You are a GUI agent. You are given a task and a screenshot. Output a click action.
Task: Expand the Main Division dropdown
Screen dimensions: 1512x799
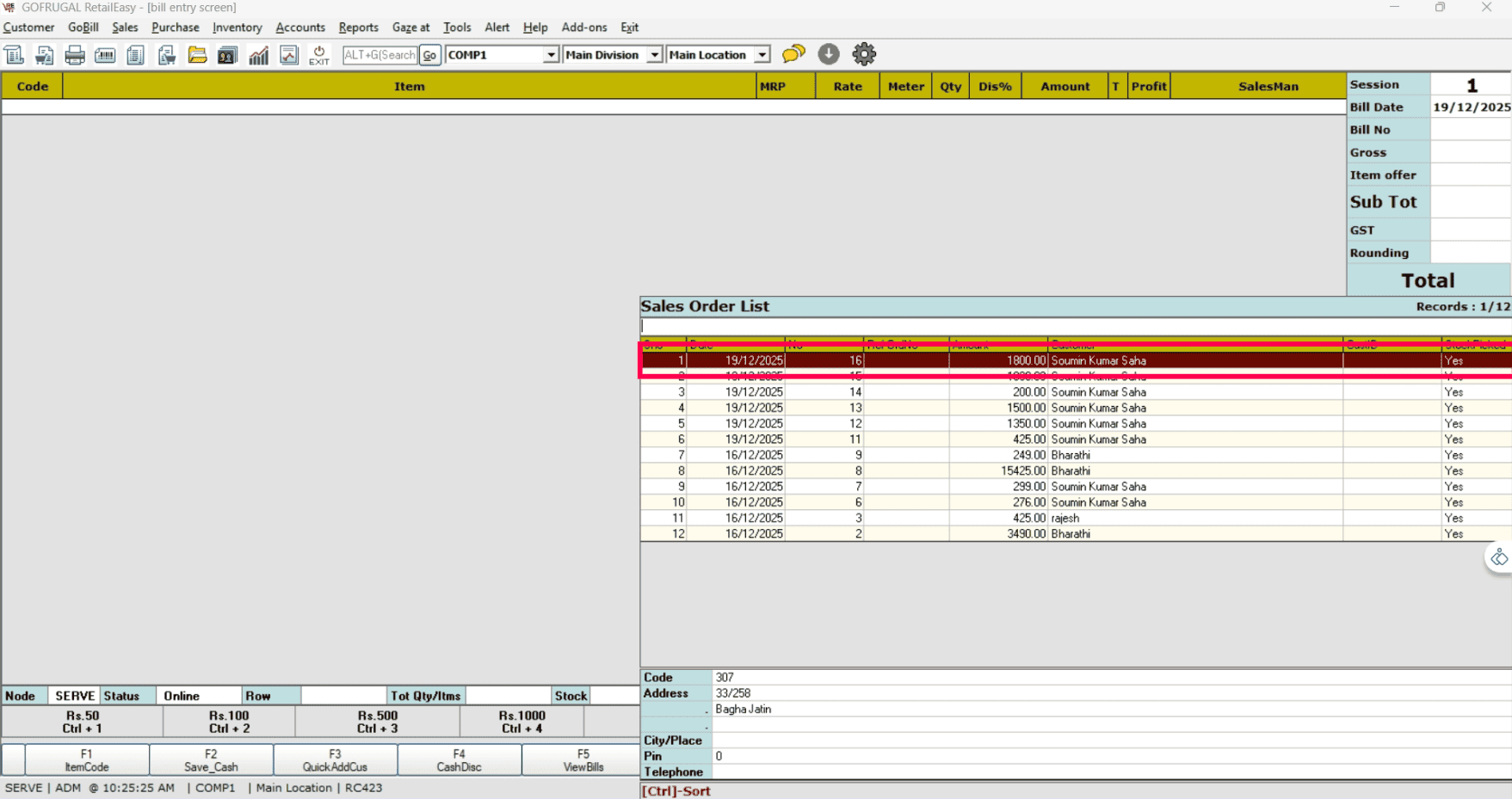(x=655, y=55)
